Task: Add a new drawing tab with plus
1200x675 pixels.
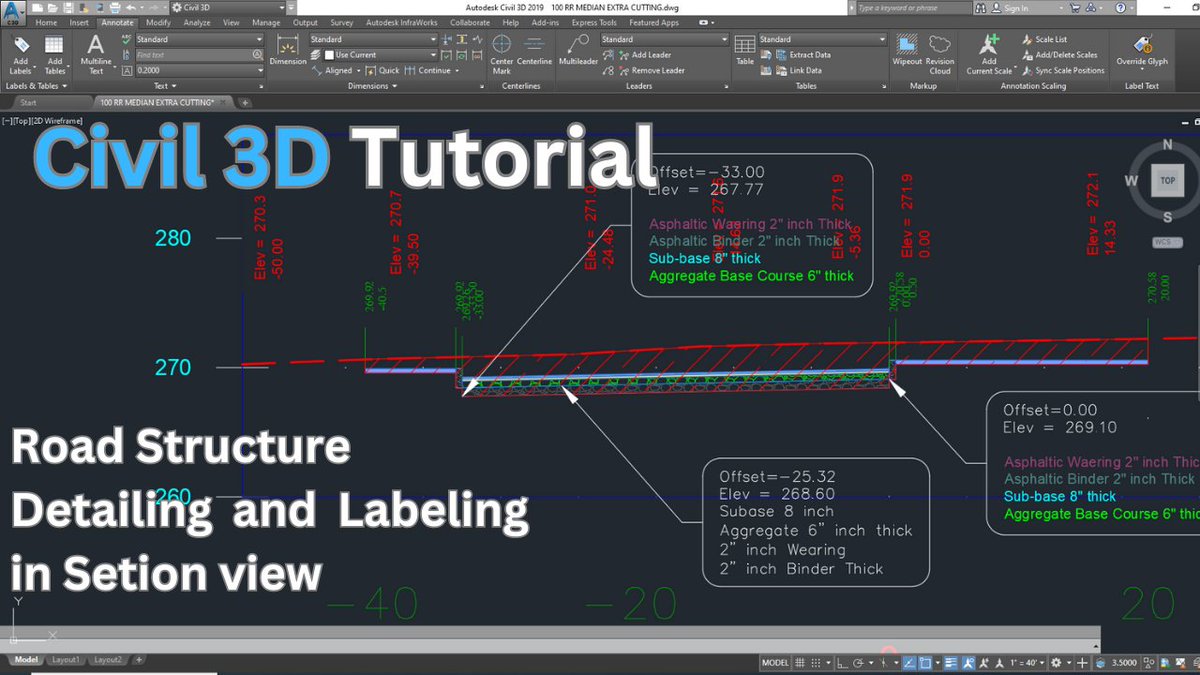Action: [246, 102]
